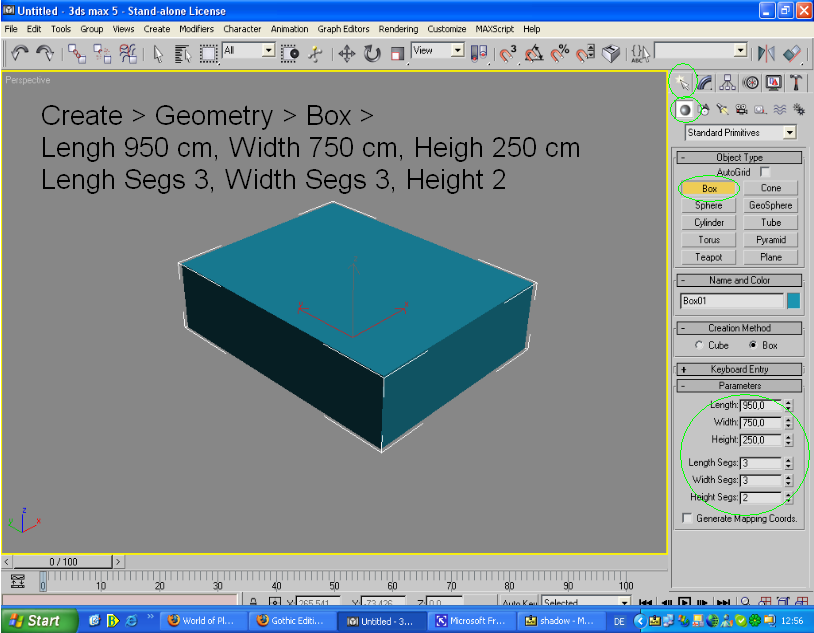Viewport: 814px width, 633px height.
Task: Click into the Length value field
Action: tap(760, 406)
